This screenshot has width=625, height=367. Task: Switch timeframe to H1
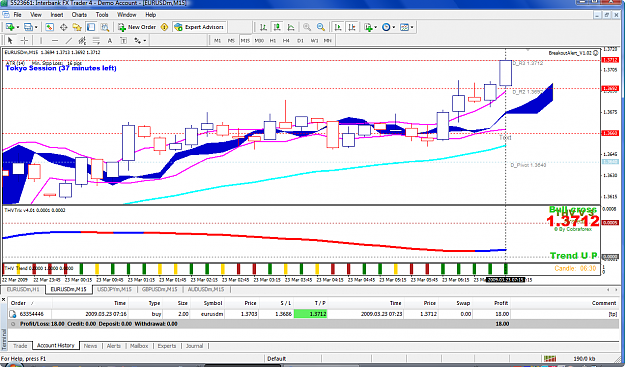pyautogui.click(x=273, y=40)
